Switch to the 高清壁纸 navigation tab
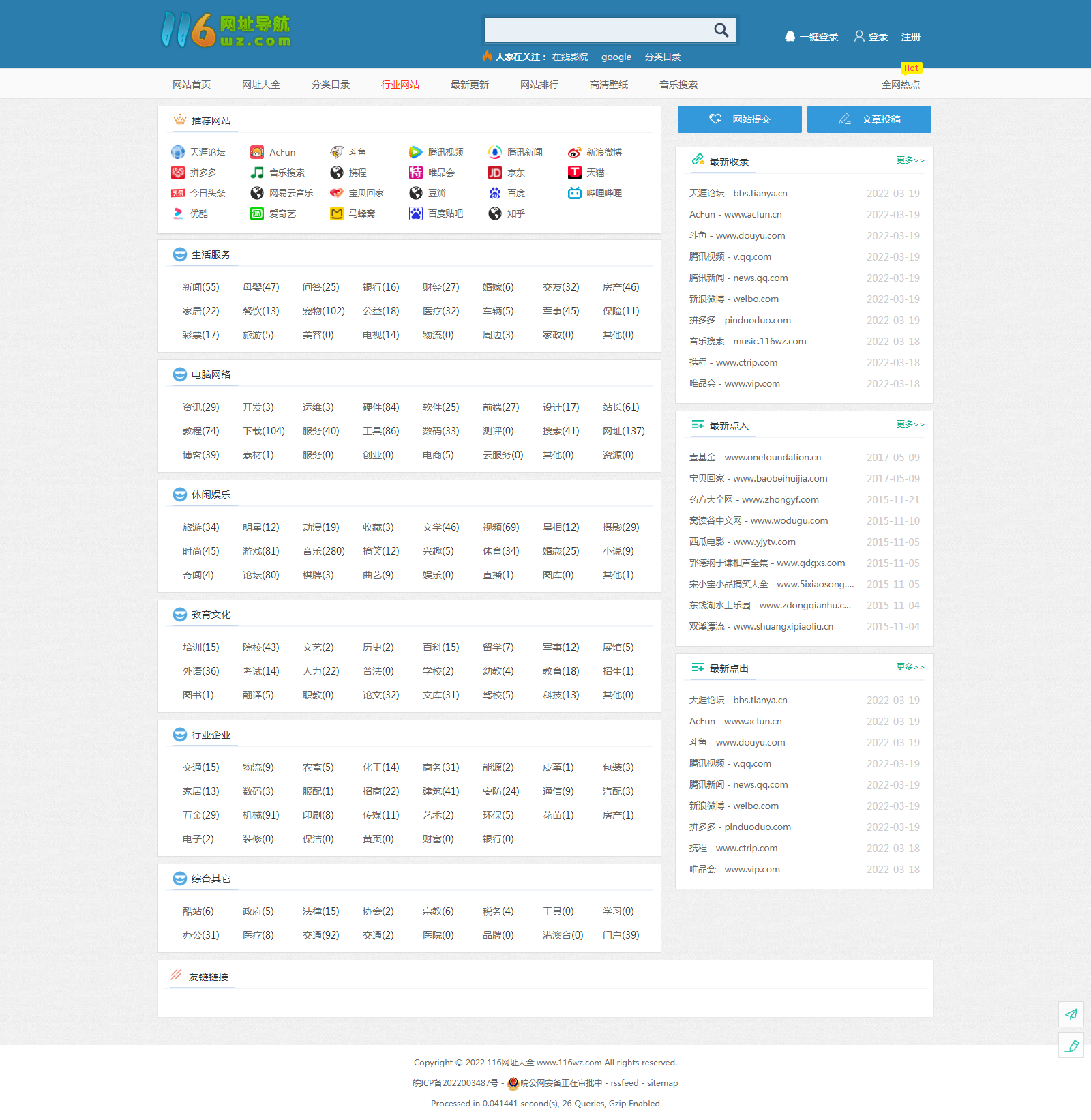 coord(609,85)
